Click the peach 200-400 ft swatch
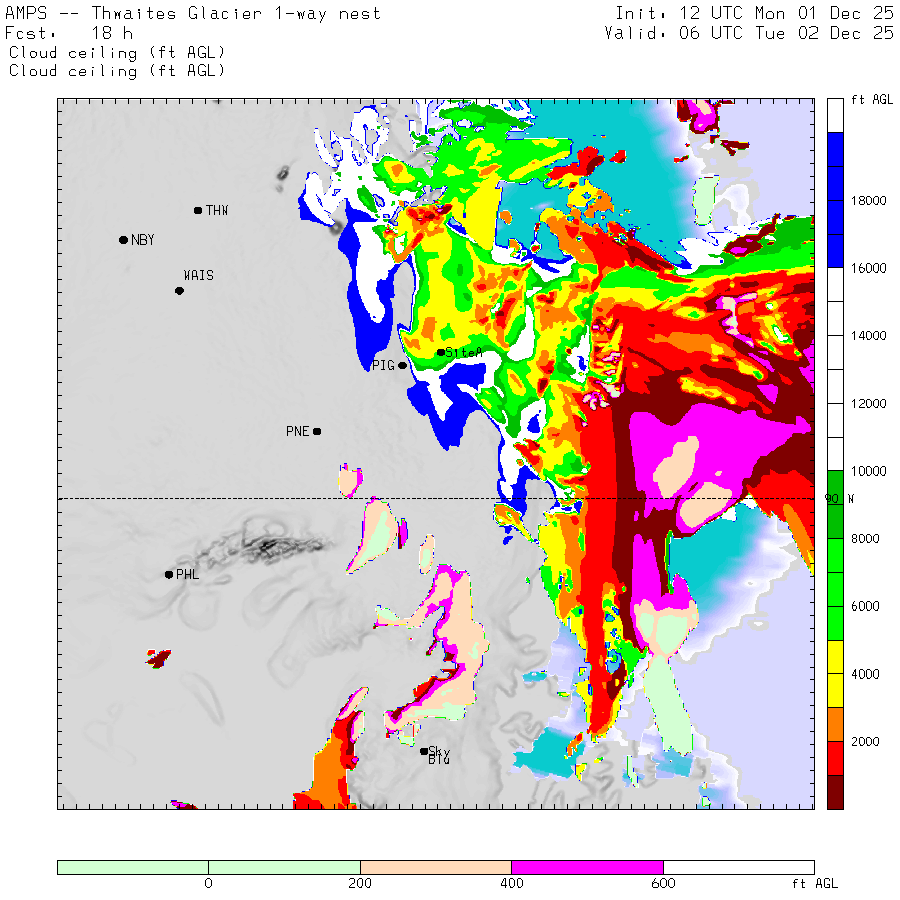 pyautogui.click(x=436, y=867)
